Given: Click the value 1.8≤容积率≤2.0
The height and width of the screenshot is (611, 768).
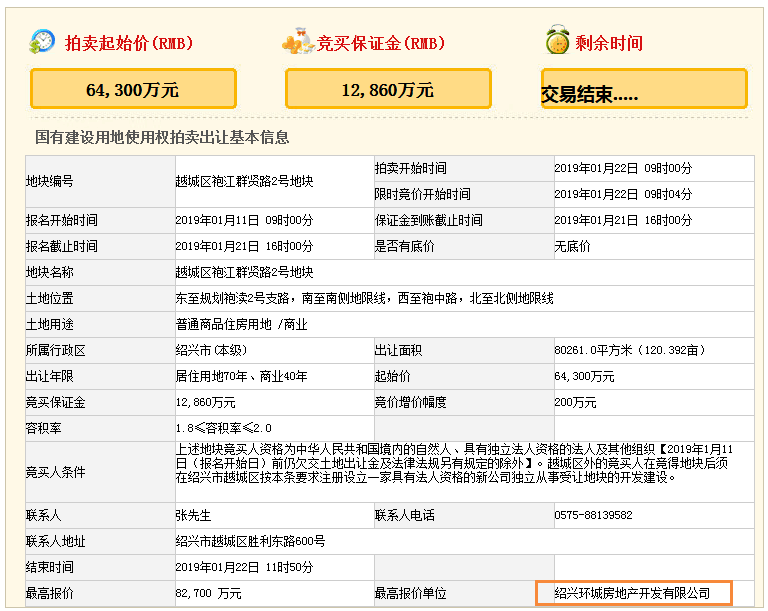Looking at the screenshot, I should click(x=223, y=428).
